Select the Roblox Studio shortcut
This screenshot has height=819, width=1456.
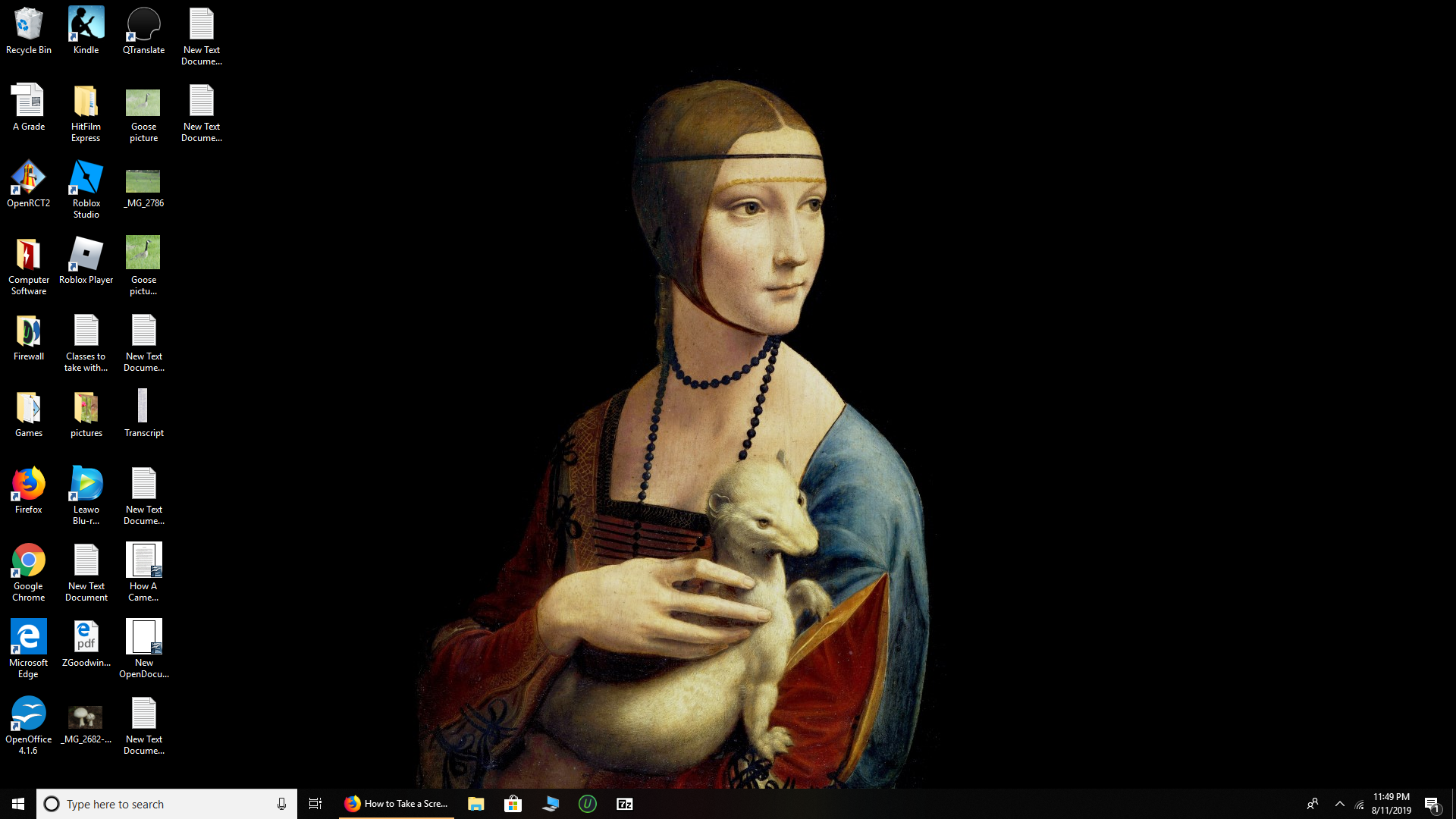point(86,190)
